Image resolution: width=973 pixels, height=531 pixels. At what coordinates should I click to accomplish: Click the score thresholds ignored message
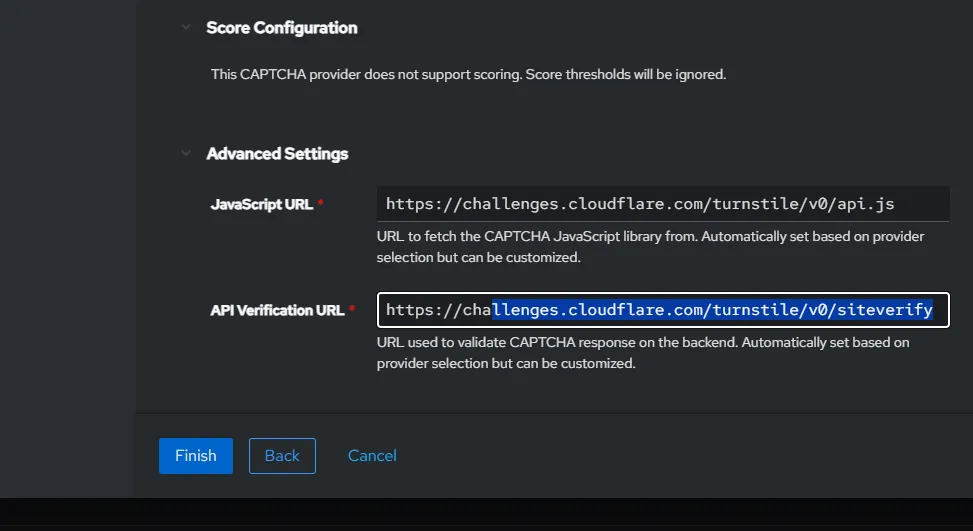pyautogui.click(x=467, y=74)
